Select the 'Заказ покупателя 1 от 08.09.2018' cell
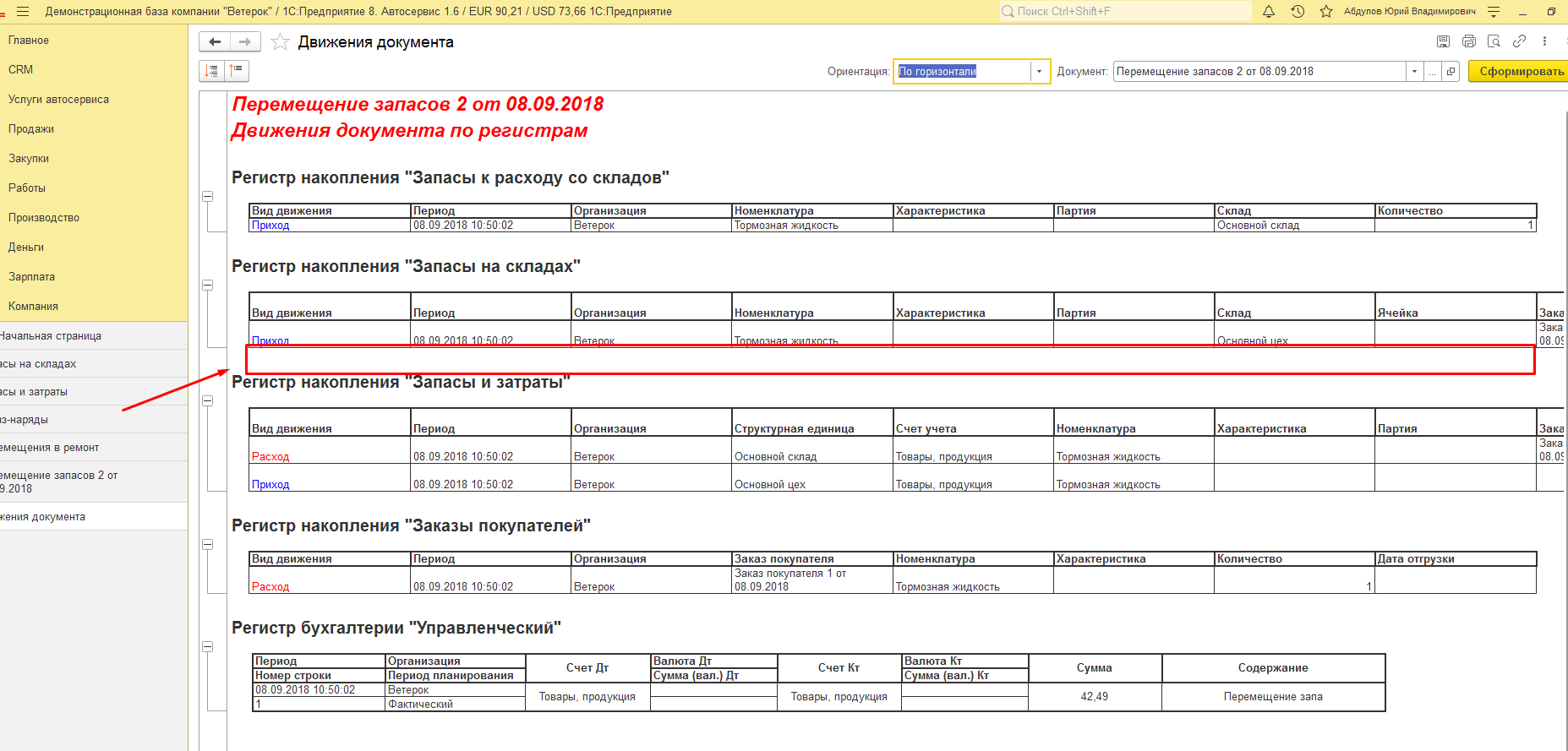The width and height of the screenshot is (1568, 751). (812, 580)
